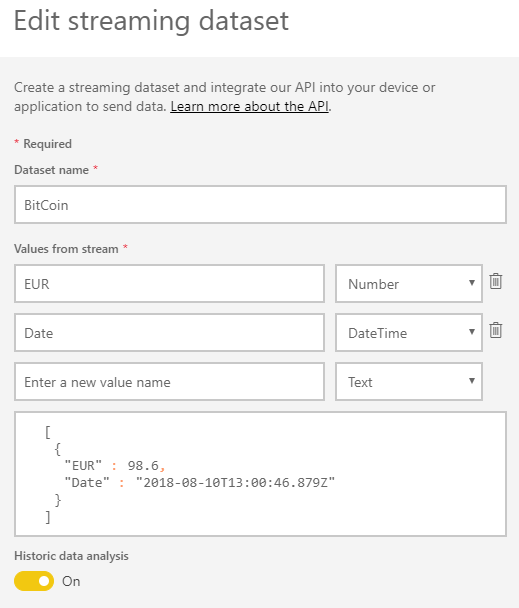The height and width of the screenshot is (608, 519).
Task: Open the Text type dropdown for new value
Action: tap(409, 382)
